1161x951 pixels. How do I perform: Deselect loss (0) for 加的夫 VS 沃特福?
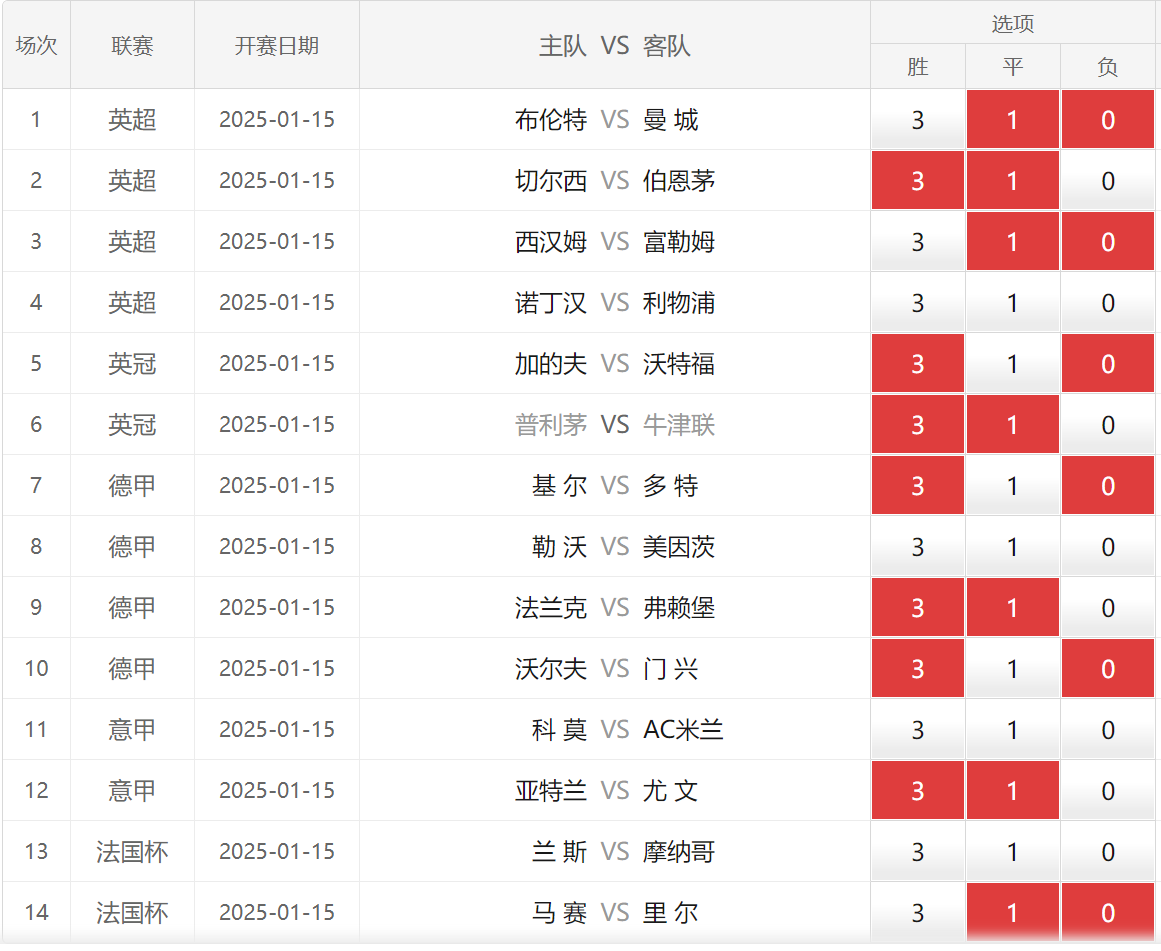tap(1108, 364)
